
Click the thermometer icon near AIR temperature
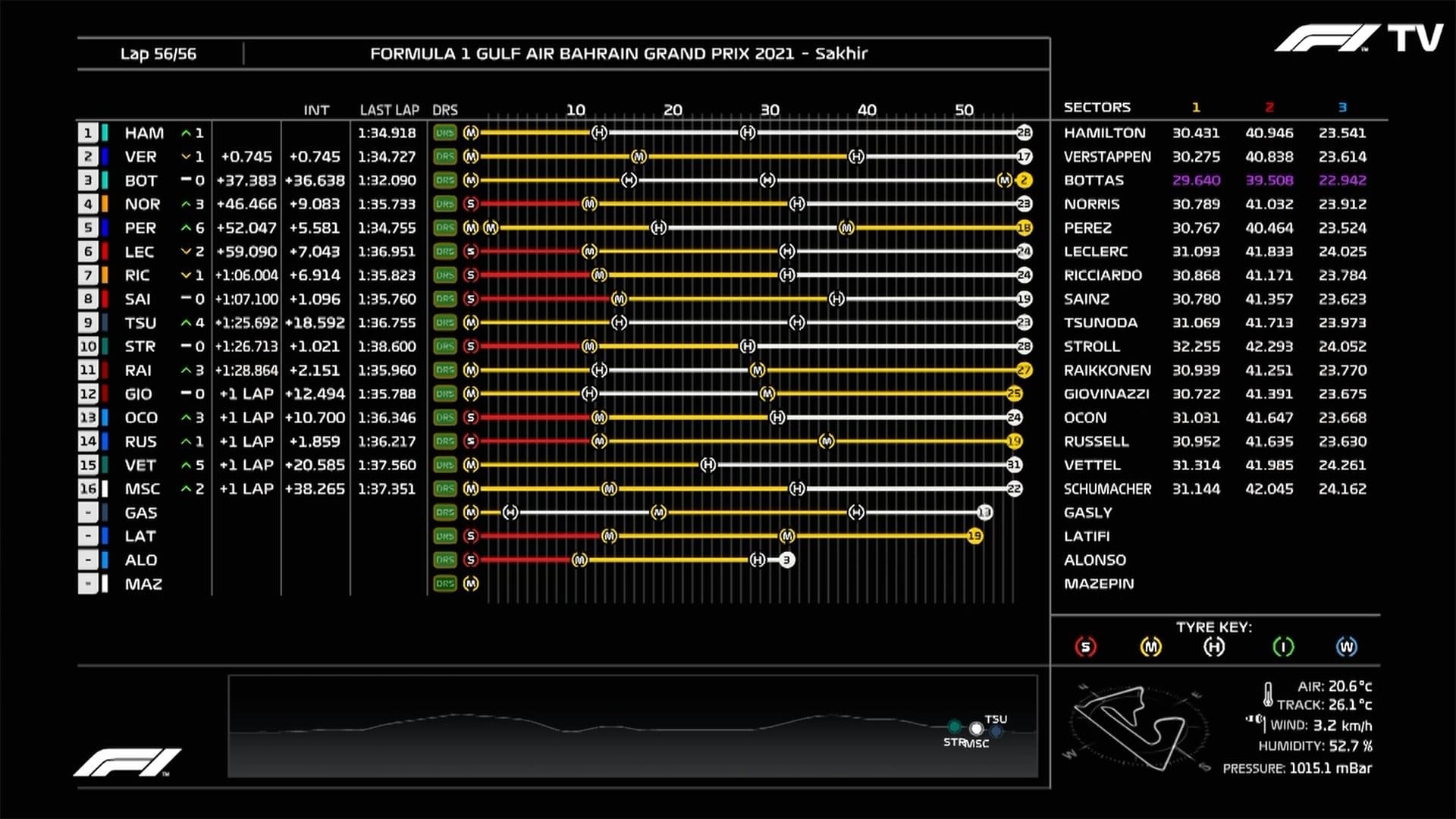(1267, 694)
